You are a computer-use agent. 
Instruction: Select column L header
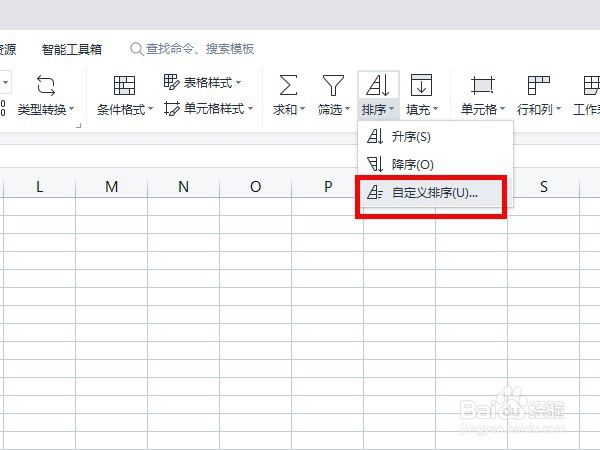39,187
